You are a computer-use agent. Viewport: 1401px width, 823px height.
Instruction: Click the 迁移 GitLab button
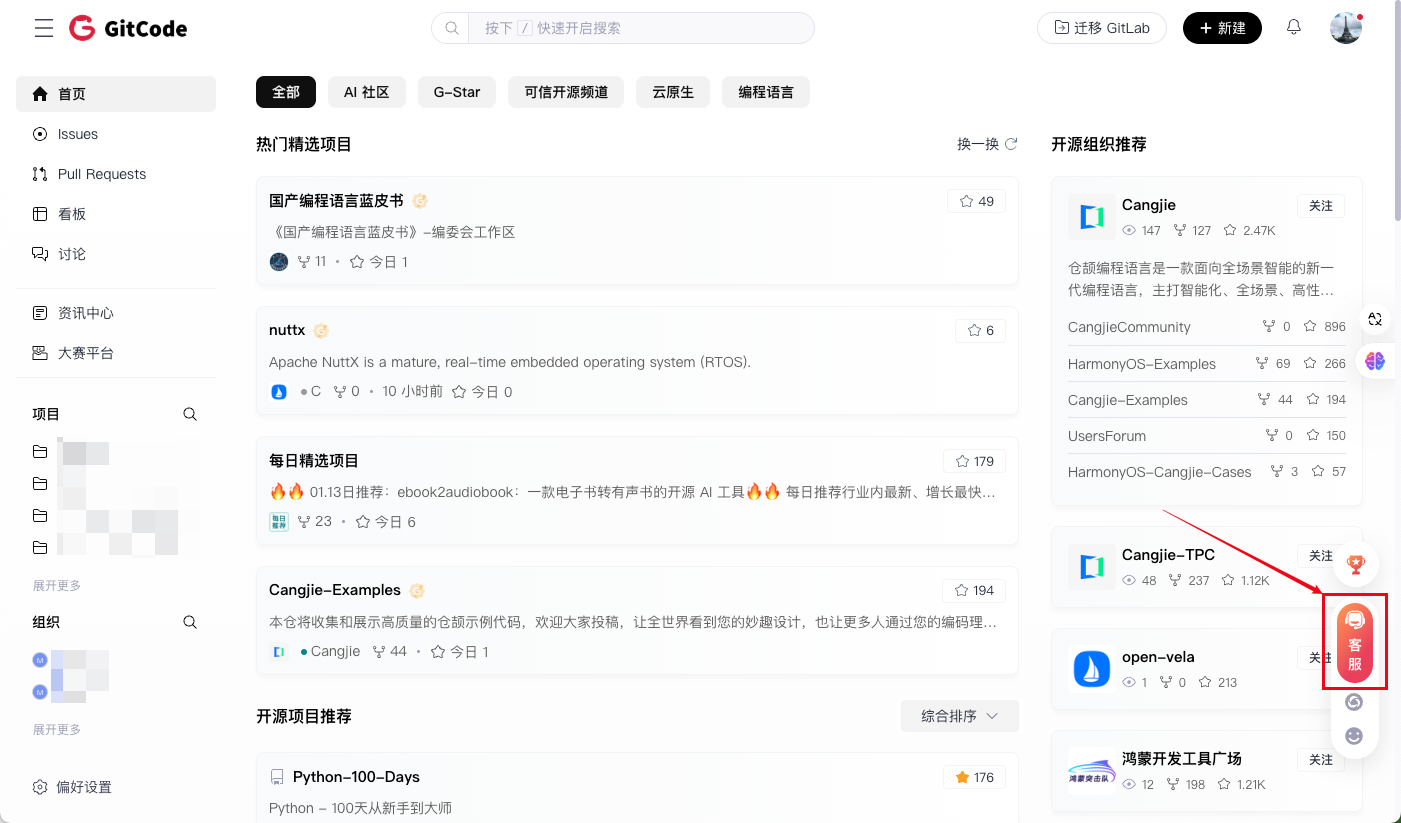(1102, 28)
